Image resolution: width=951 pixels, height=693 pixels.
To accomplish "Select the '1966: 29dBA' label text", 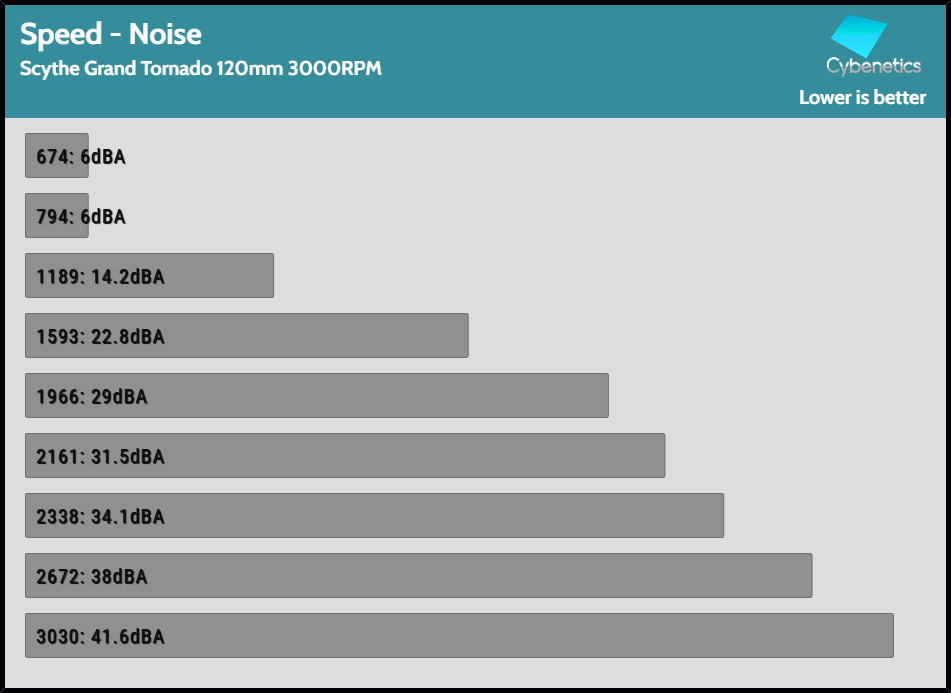I will point(91,397).
